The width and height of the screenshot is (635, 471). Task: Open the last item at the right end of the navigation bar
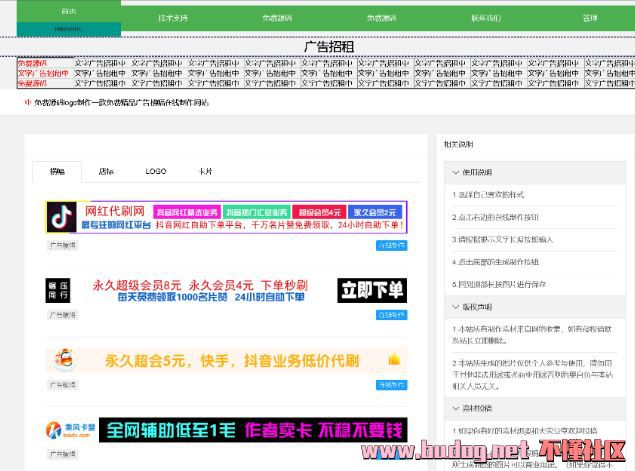[x=590, y=18]
